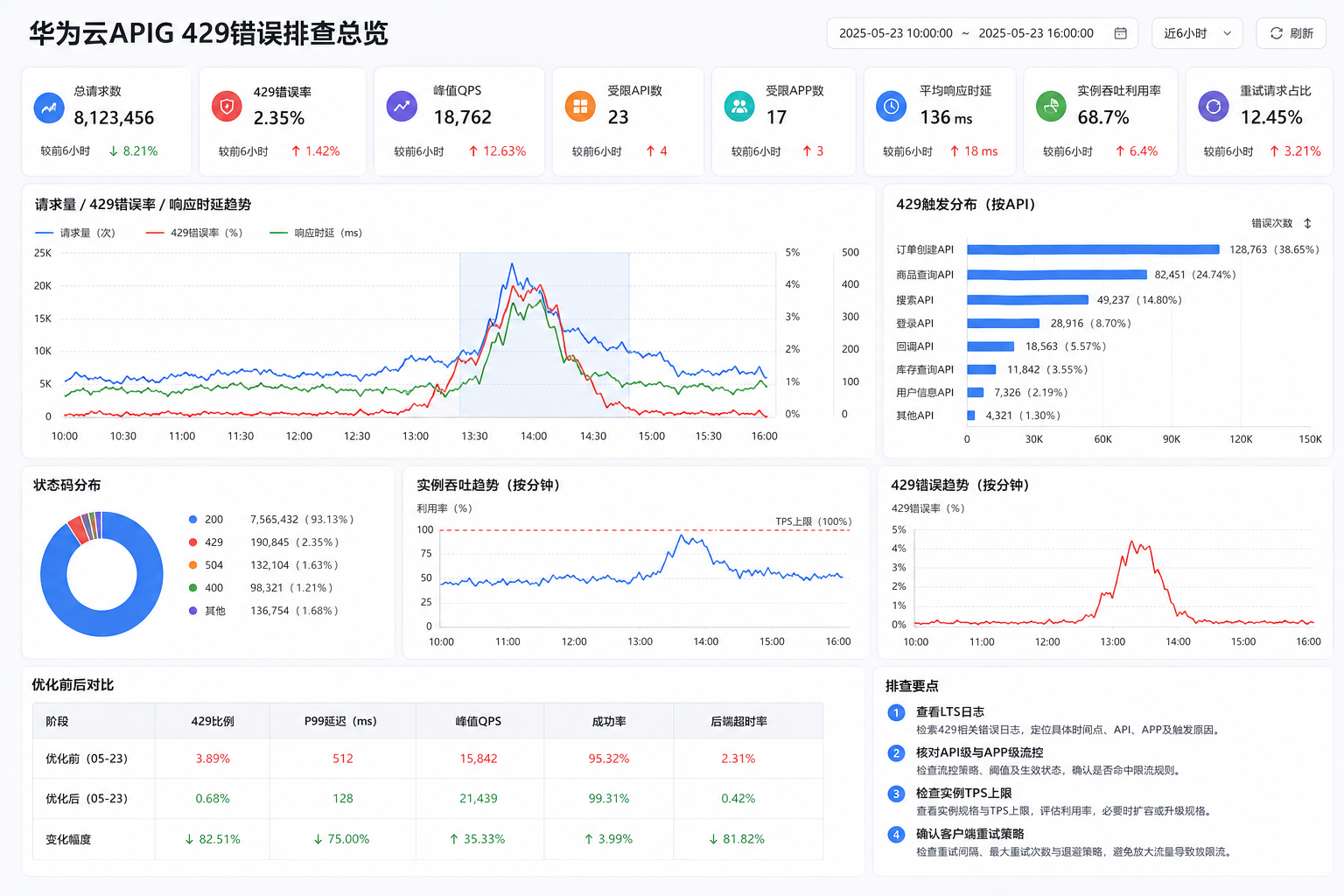Click the TPS上限（100%） label
Image resolution: width=1344 pixels, height=896 pixels.
[813, 521]
